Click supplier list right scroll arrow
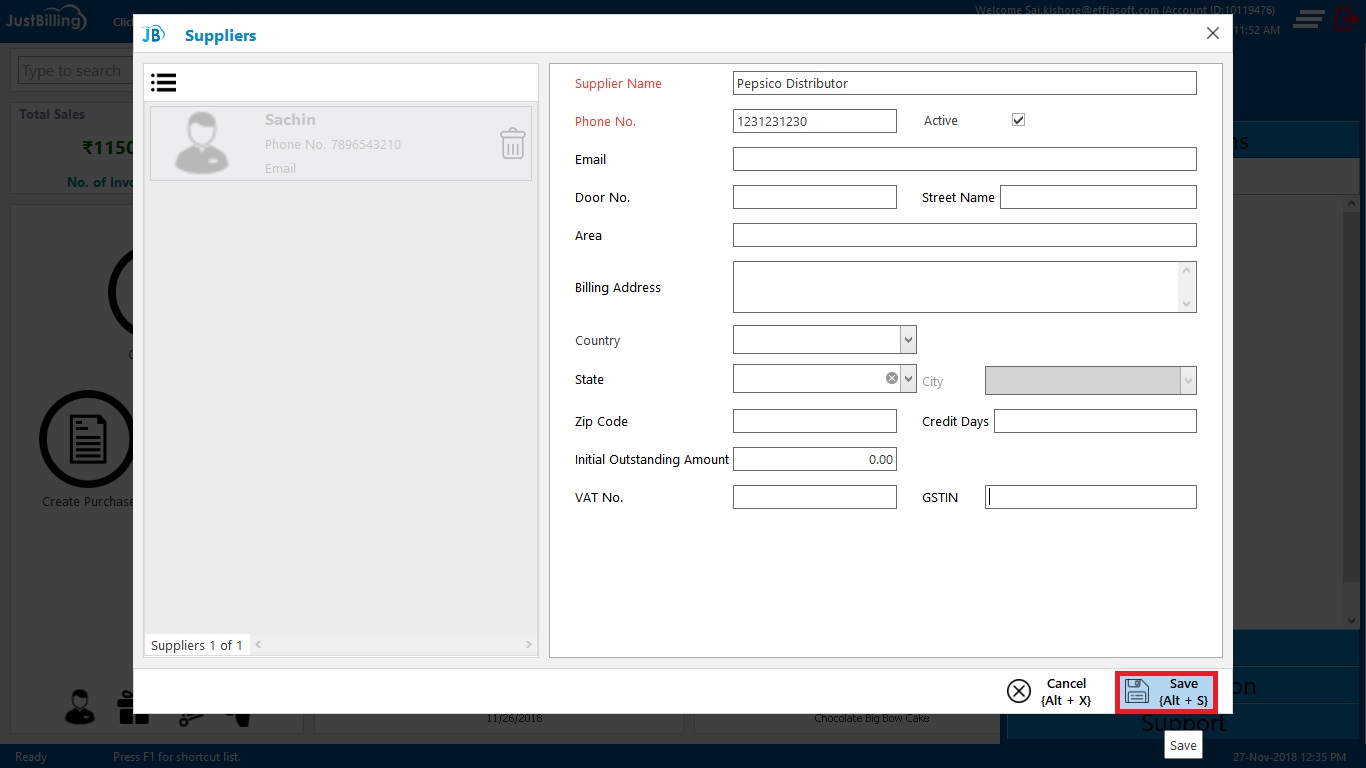Screen dimensions: 1366x768 point(530,645)
